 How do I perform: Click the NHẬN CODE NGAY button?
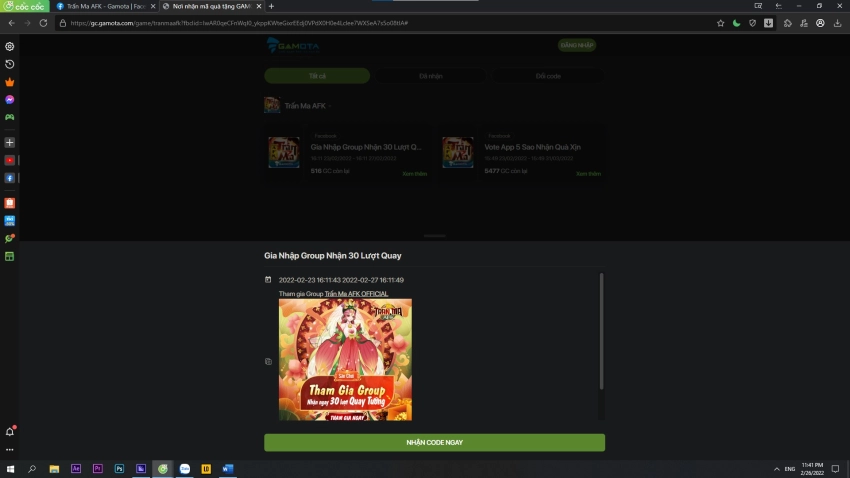(434, 442)
